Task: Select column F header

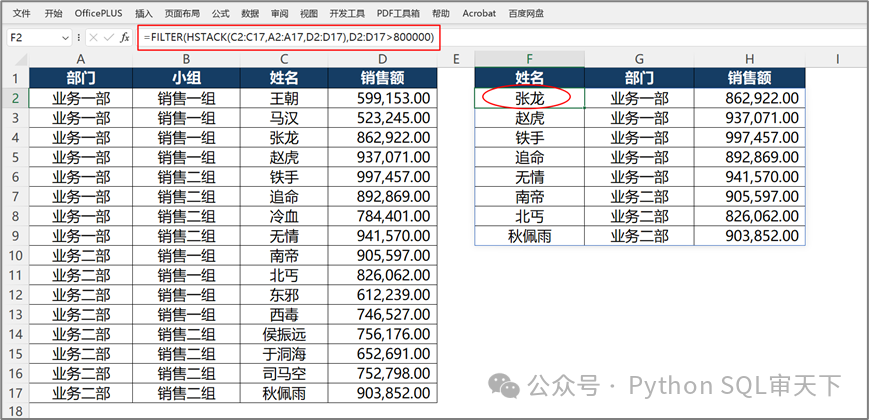Action: (529, 59)
